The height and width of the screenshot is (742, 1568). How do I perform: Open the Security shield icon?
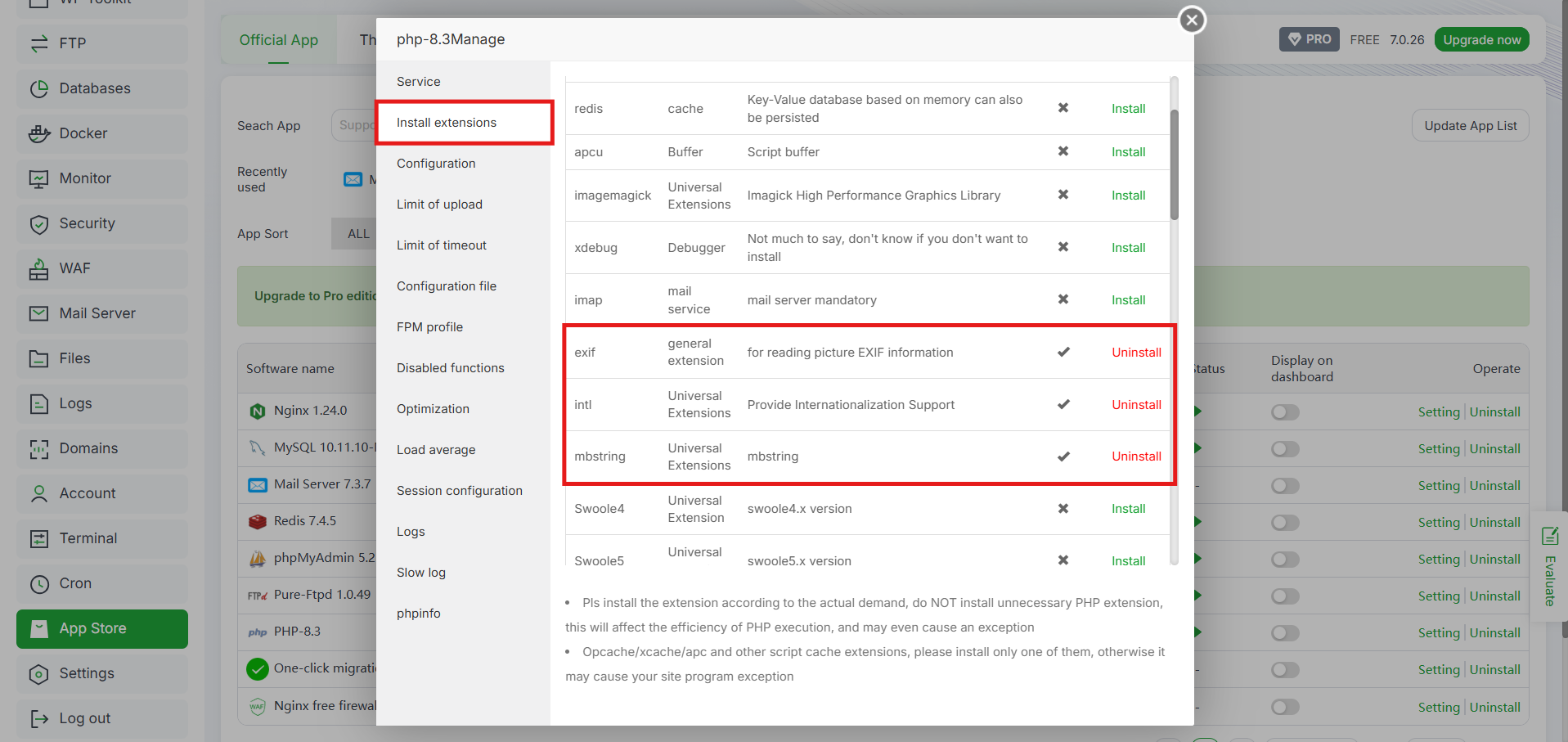click(38, 223)
